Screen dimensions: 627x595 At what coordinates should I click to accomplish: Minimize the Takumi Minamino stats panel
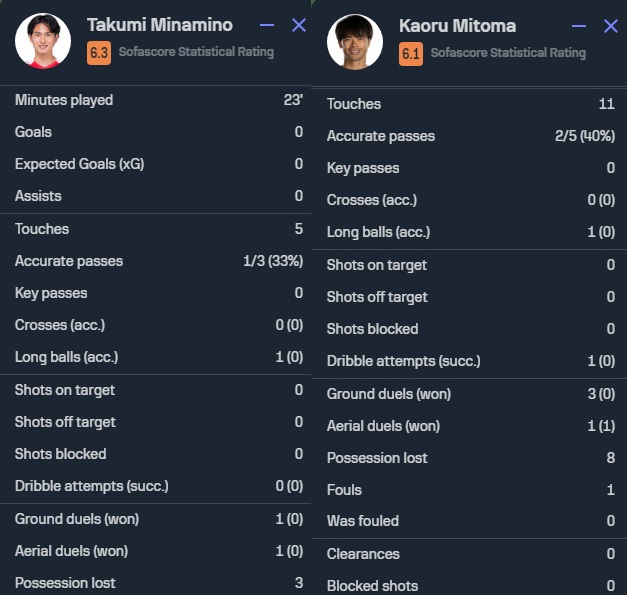[266, 25]
